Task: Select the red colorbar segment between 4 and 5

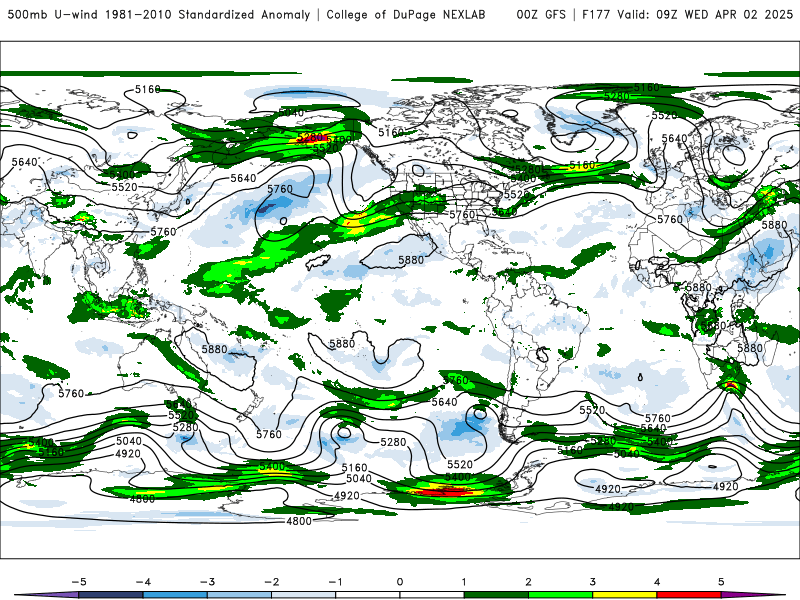Action: (689, 595)
